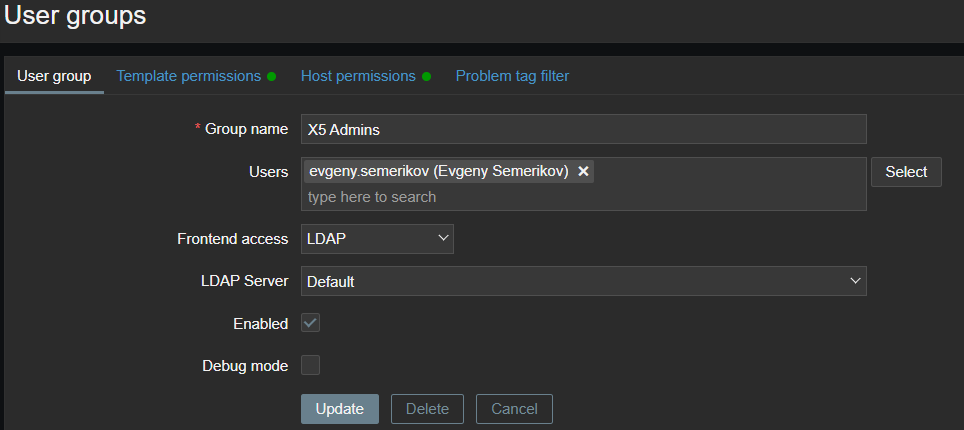Click the Debug mode label text
Viewport: 964px width, 430px height.
(245, 366)
